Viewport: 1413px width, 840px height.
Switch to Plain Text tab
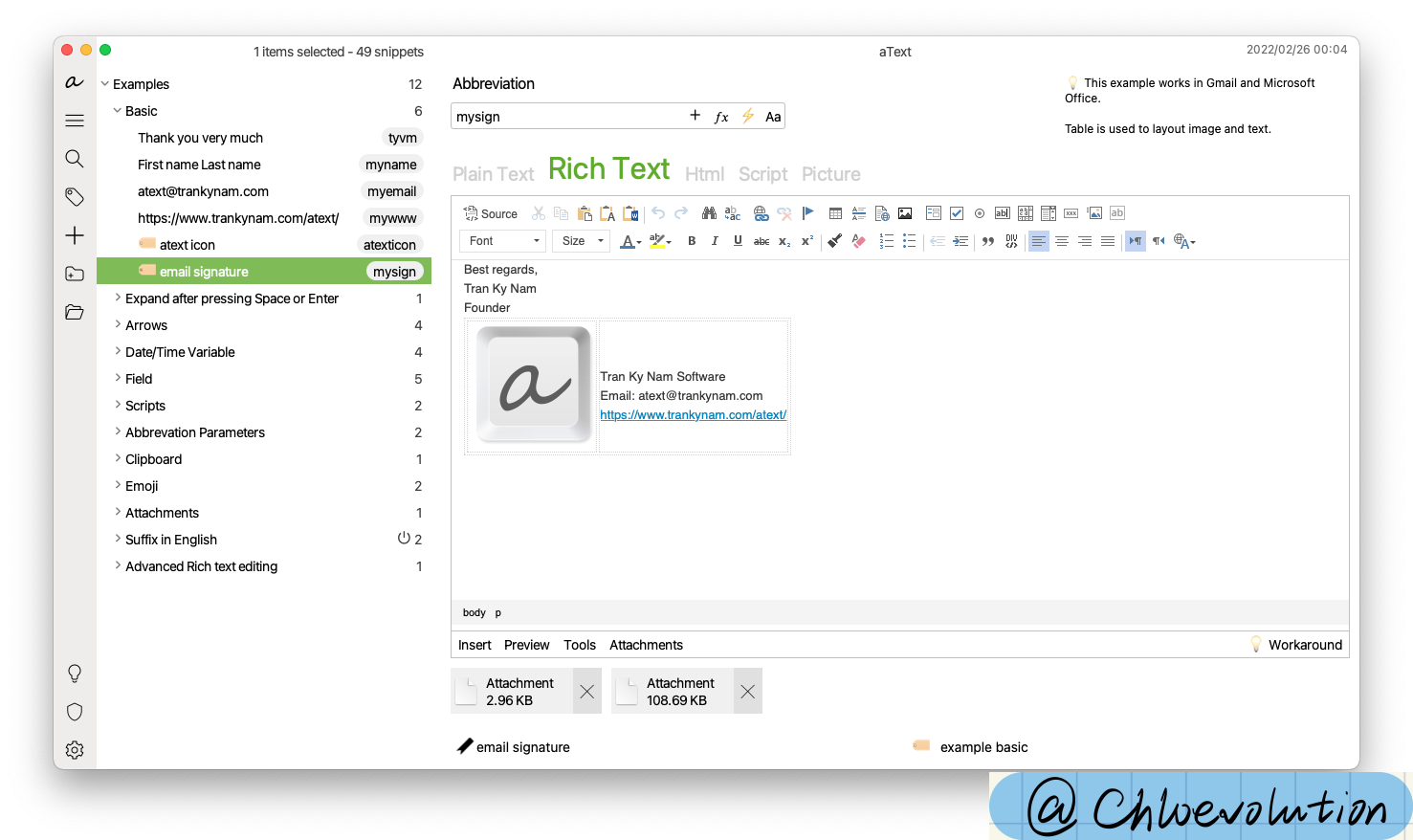494,174
